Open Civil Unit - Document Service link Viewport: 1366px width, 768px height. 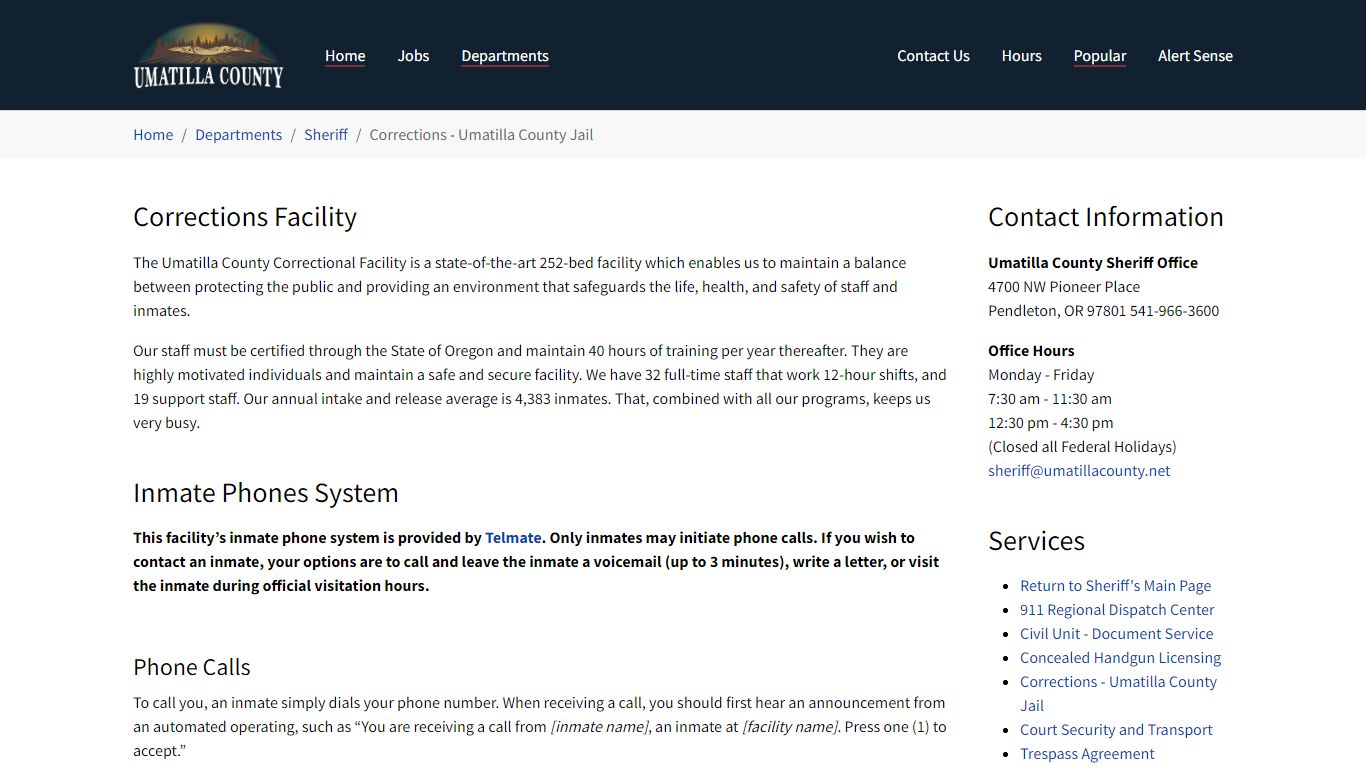[1116, 634]
